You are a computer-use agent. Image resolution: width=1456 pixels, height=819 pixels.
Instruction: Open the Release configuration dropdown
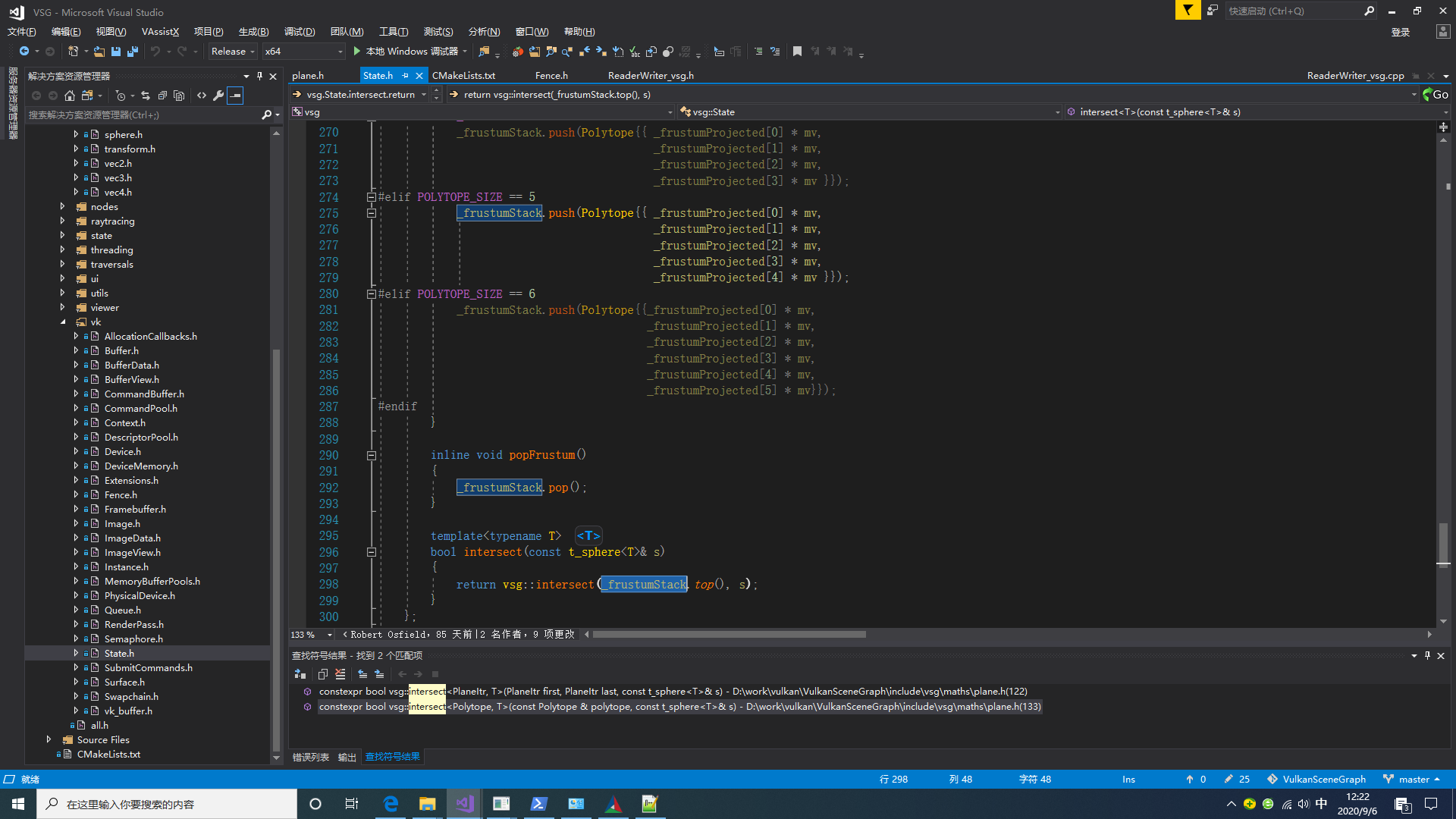click(x=233, y=52)
